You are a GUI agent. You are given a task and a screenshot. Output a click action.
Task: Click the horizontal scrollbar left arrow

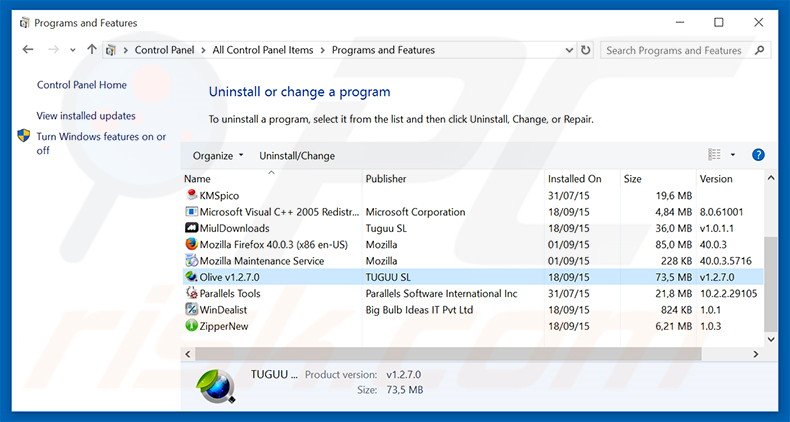[188, 354]
